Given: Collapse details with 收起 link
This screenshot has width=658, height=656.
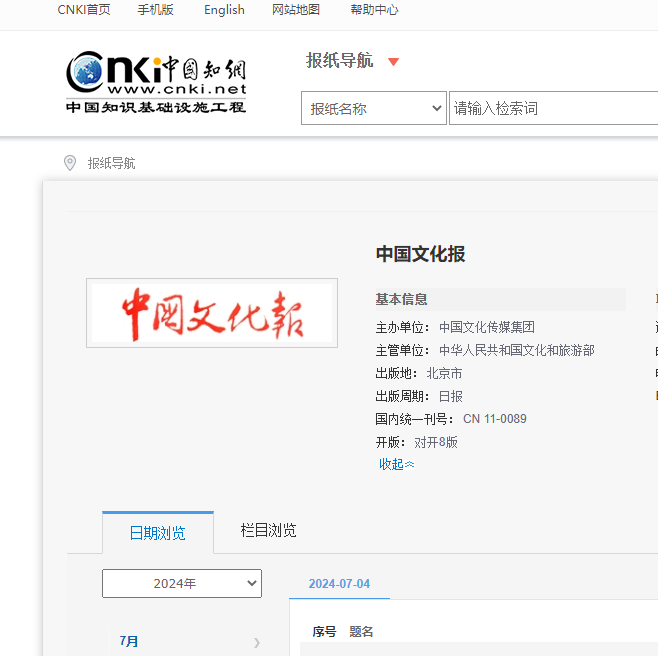Looking at the screenshot, I should (397, 464).
